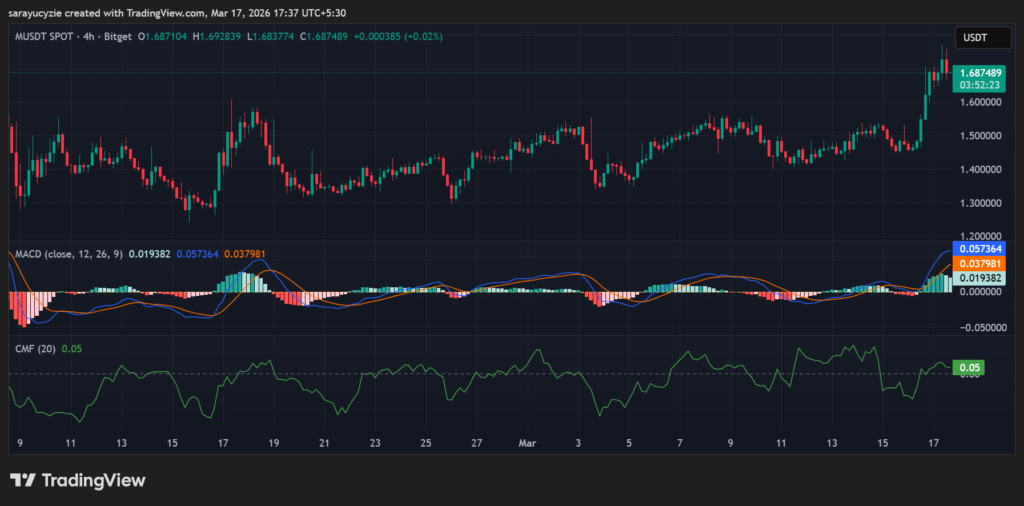Open the USDT currency selector
Viewport: 1024px width, 506px height.
click(973, 38)
